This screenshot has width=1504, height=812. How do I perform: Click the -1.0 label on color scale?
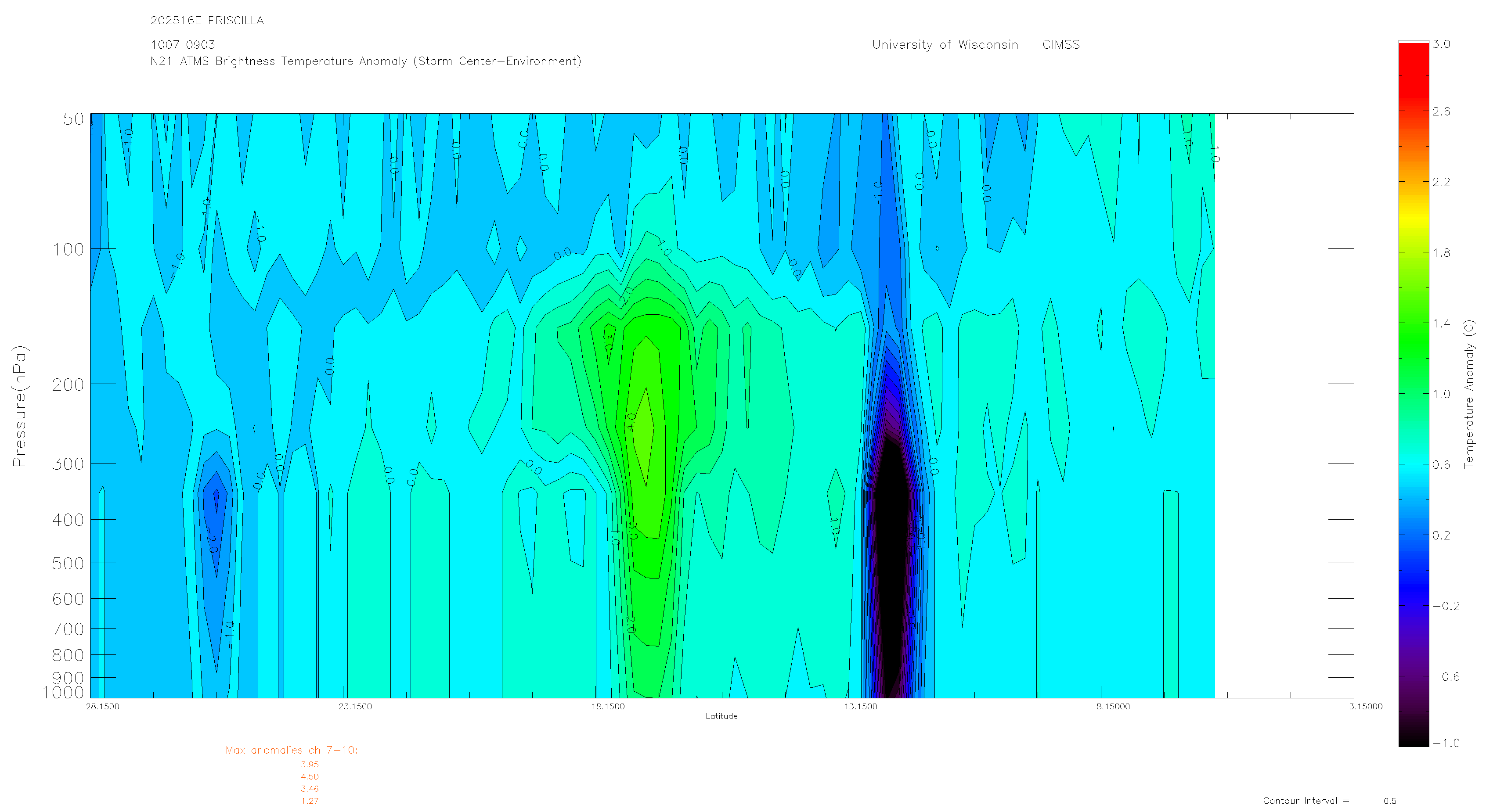click(1446, 743)
